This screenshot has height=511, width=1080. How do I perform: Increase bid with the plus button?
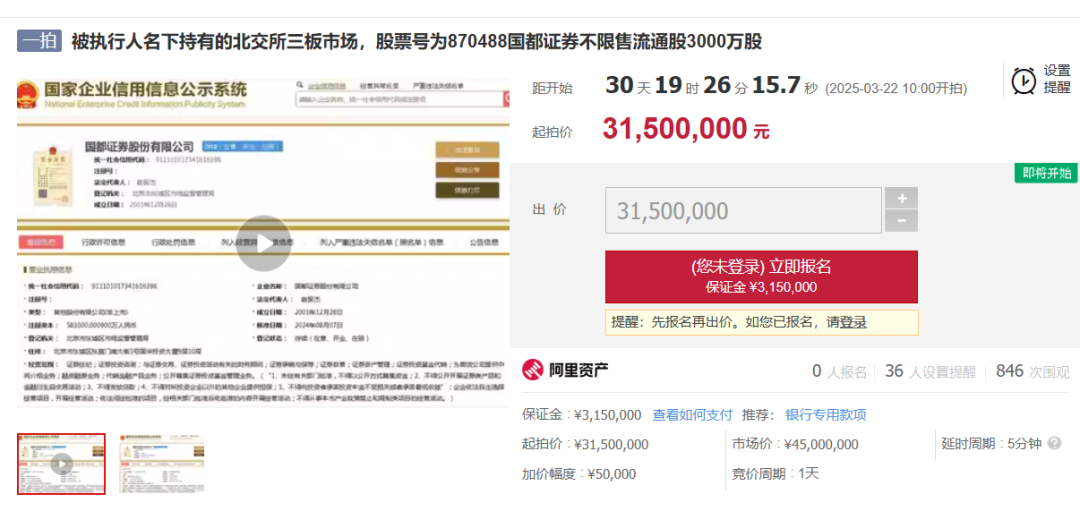901,198
